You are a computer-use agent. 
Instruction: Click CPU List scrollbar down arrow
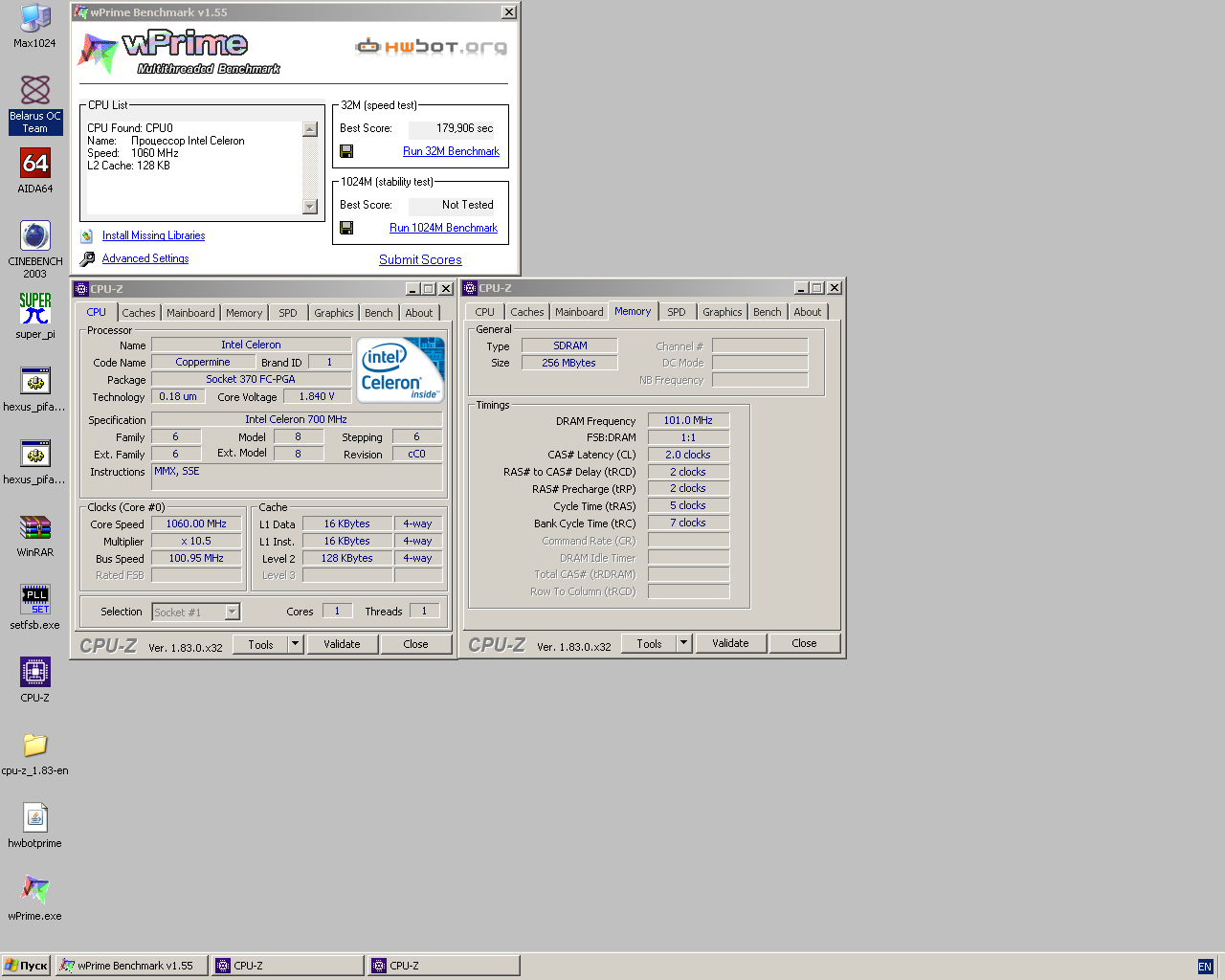(x=310, y=207)
